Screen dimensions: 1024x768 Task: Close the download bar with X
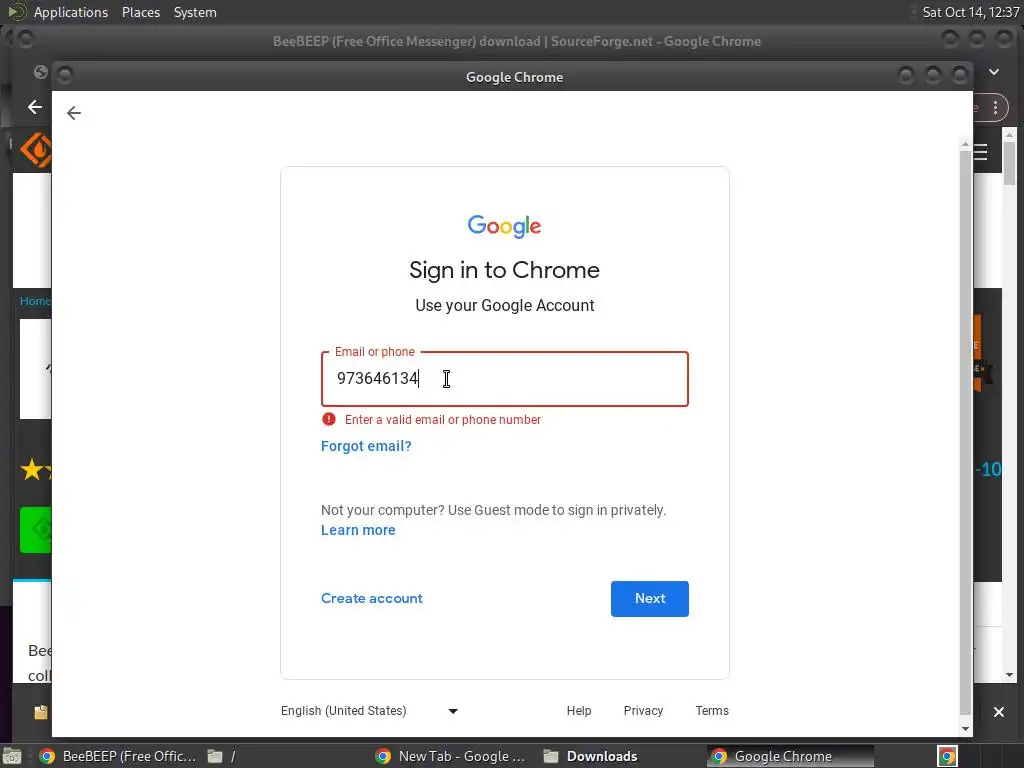click(x=999, y=712)
